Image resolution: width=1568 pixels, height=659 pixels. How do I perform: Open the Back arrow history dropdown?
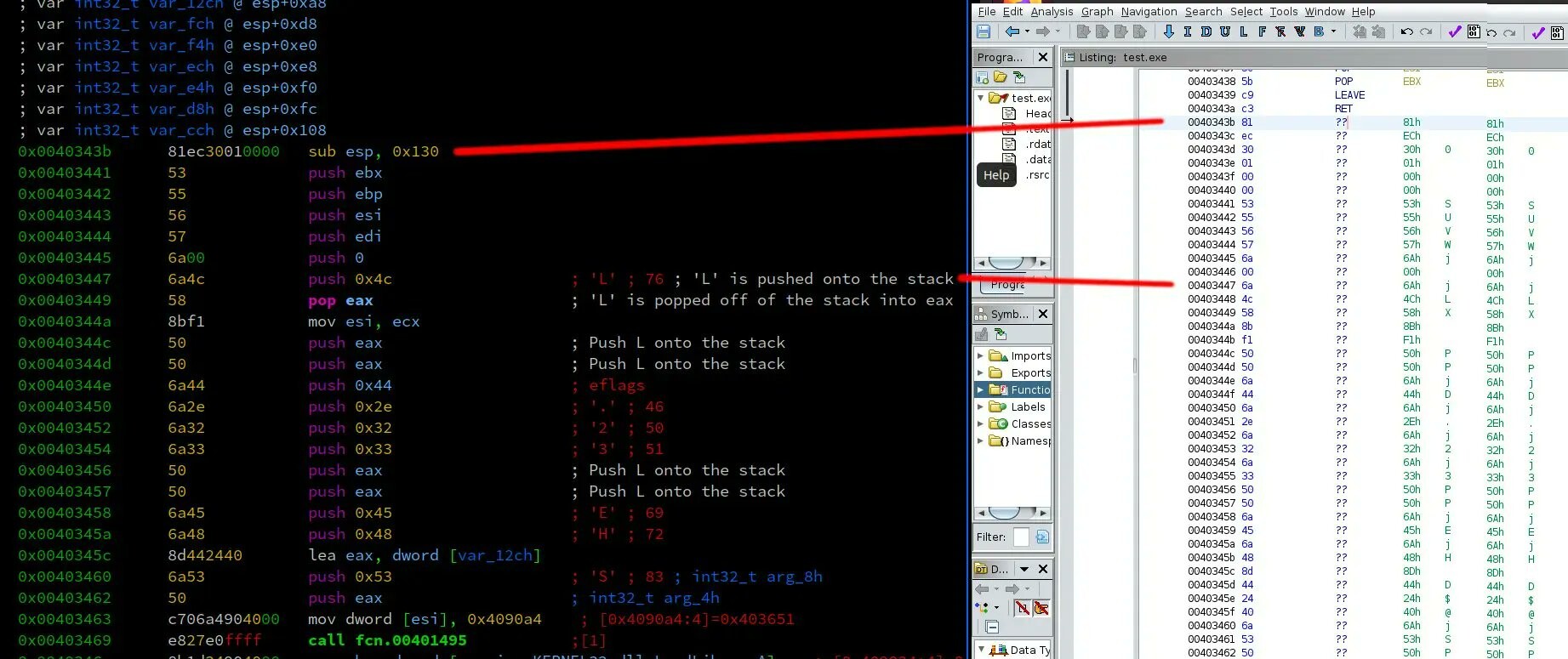point(1027,32)
